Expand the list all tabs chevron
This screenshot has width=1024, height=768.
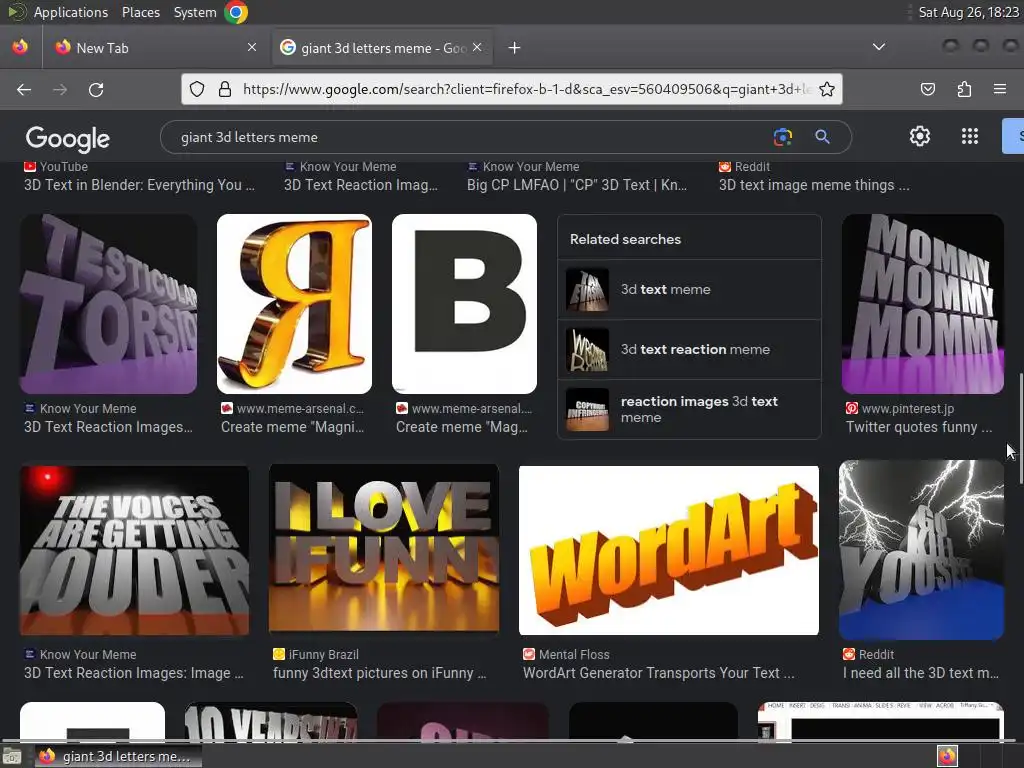tap(879, 47)
